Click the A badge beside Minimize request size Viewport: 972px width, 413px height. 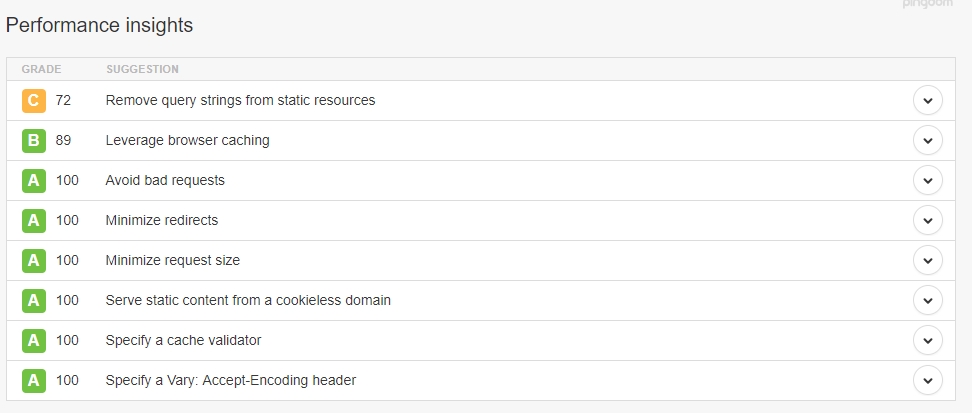33,260
